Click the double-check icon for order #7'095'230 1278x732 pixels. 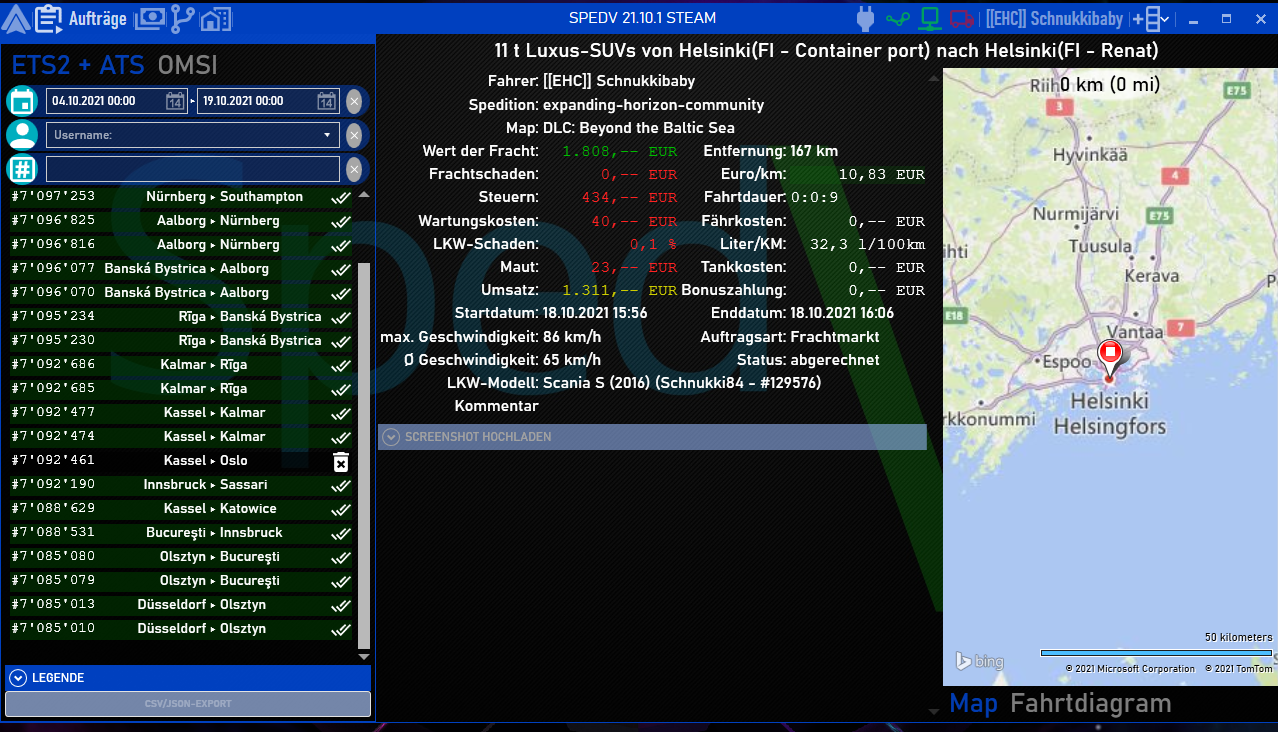[341, 341]
